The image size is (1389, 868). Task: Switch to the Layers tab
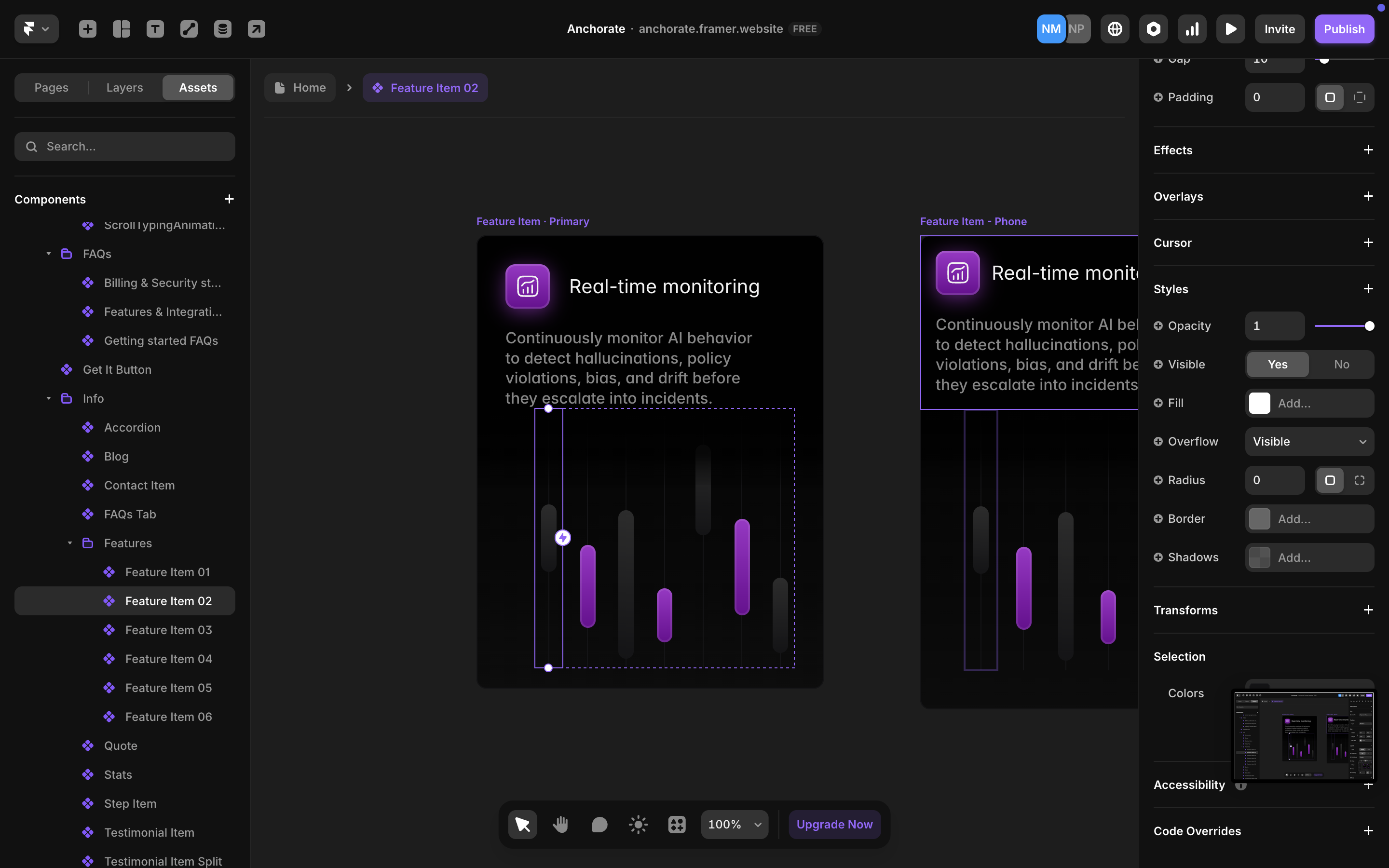[124, 88]
